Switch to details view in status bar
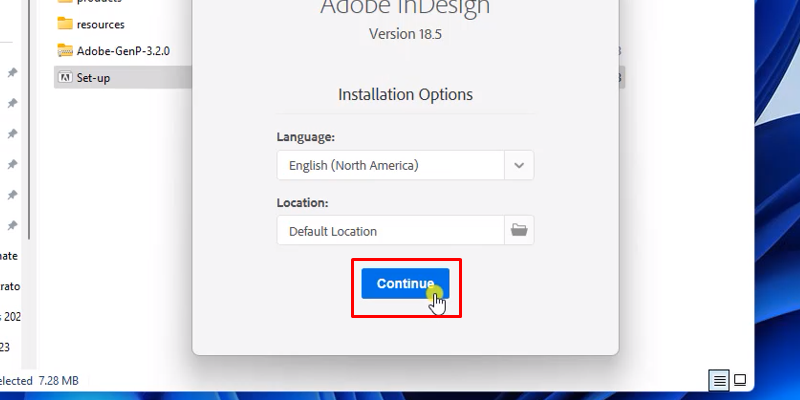 pyautogui.click(x=719, y=380)
